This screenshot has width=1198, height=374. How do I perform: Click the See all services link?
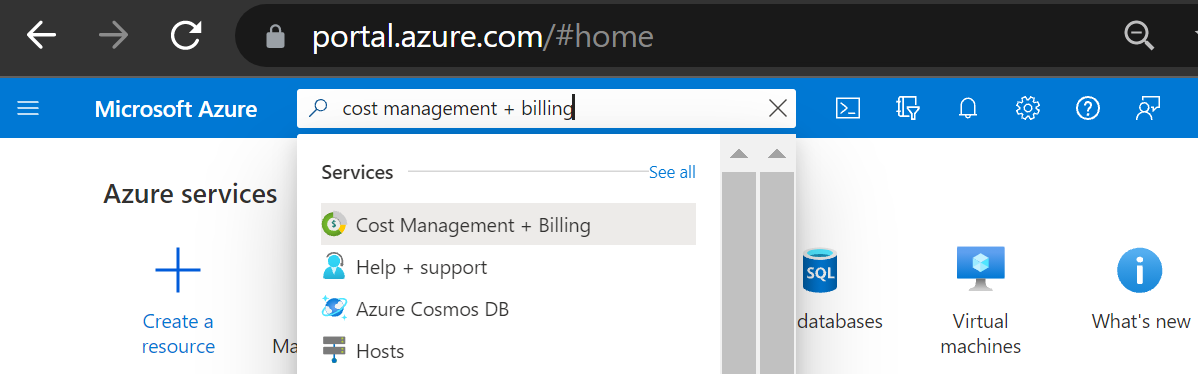click(672, 172)
